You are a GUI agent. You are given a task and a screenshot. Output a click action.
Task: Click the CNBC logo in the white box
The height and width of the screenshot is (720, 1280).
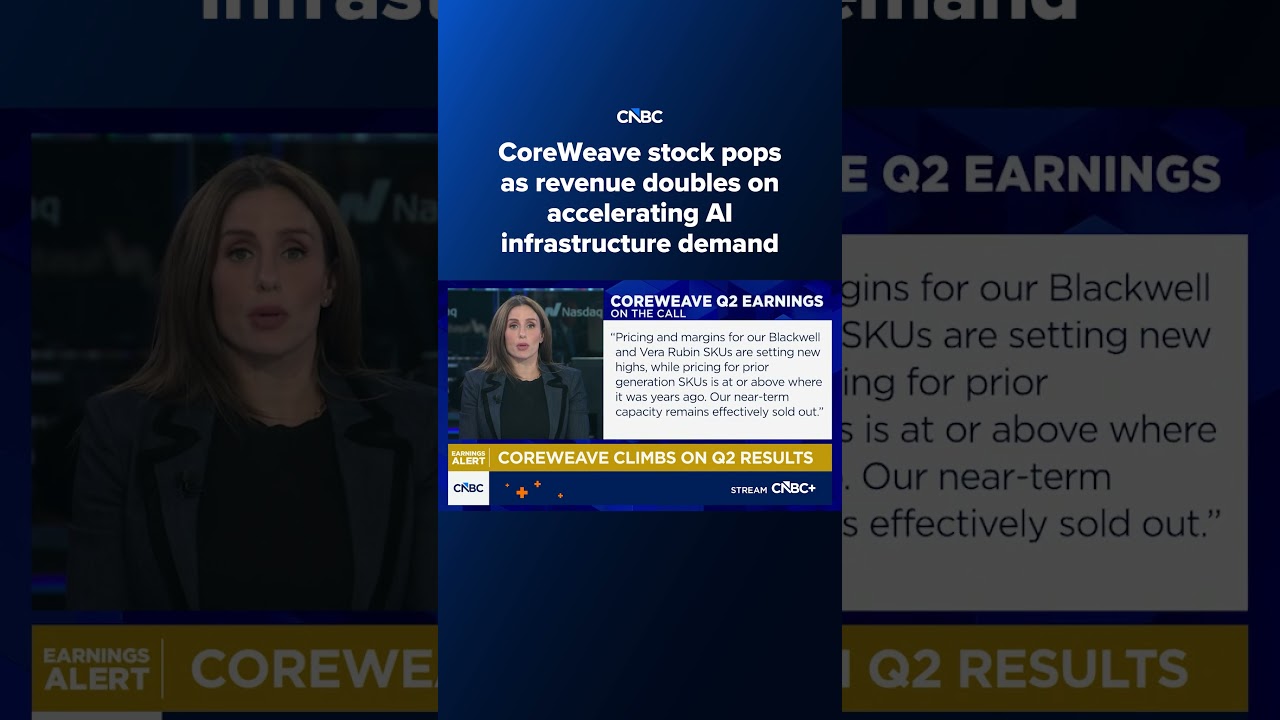click(468, 488)
